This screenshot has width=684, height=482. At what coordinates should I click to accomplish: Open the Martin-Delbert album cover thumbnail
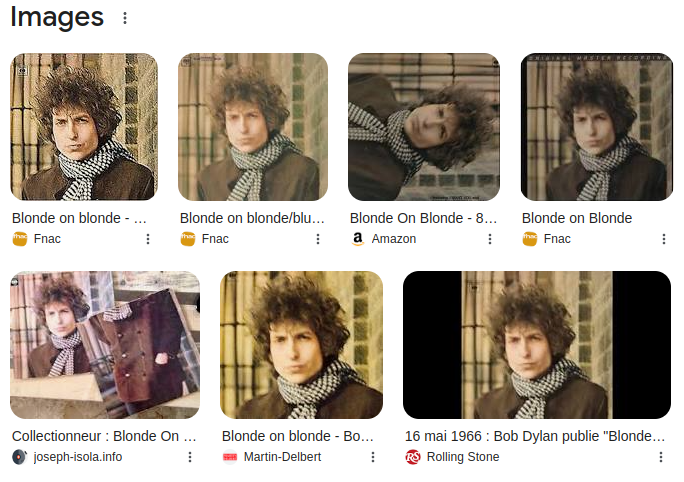[x=301, y=344]
